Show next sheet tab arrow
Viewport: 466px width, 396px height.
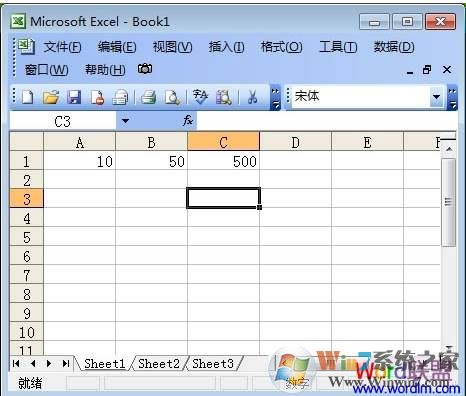(x=49, y=363)
